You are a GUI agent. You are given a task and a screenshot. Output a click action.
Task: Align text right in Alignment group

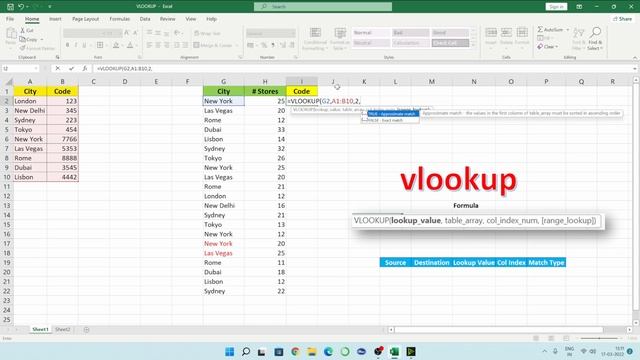[167, 45]
